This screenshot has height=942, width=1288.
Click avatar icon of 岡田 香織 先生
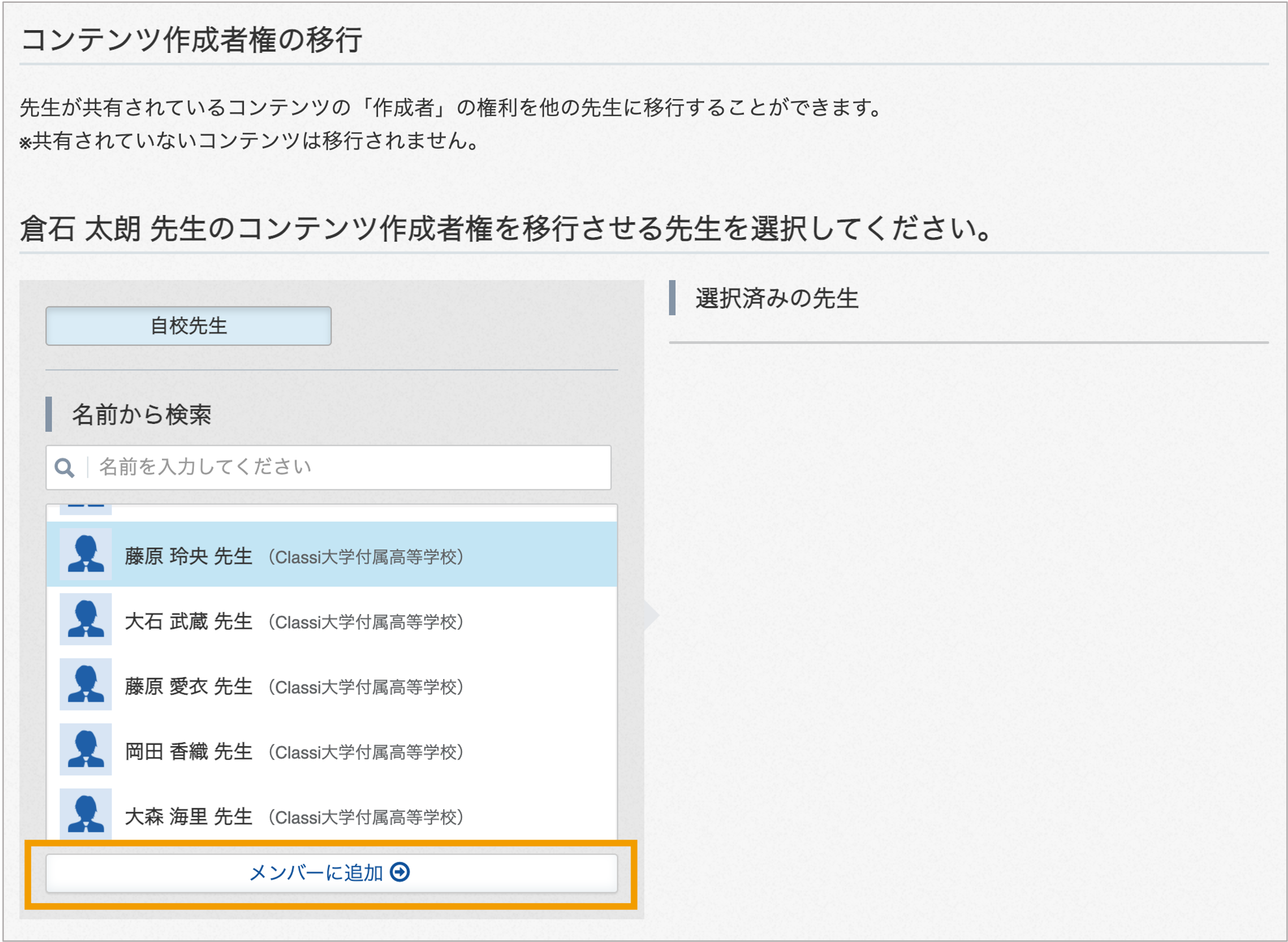(x=85, y=749)
